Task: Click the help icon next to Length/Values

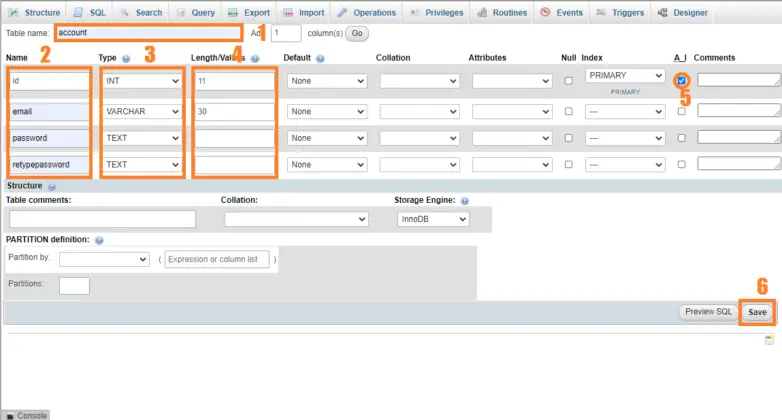Action: (255, 58)
